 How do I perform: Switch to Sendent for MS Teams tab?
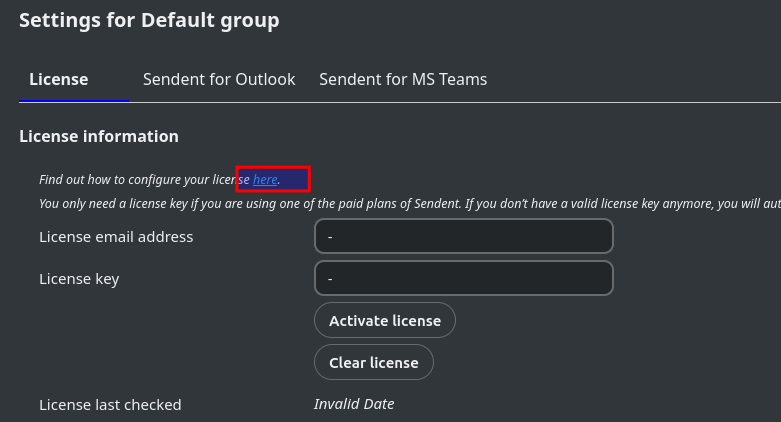[403, 79]
